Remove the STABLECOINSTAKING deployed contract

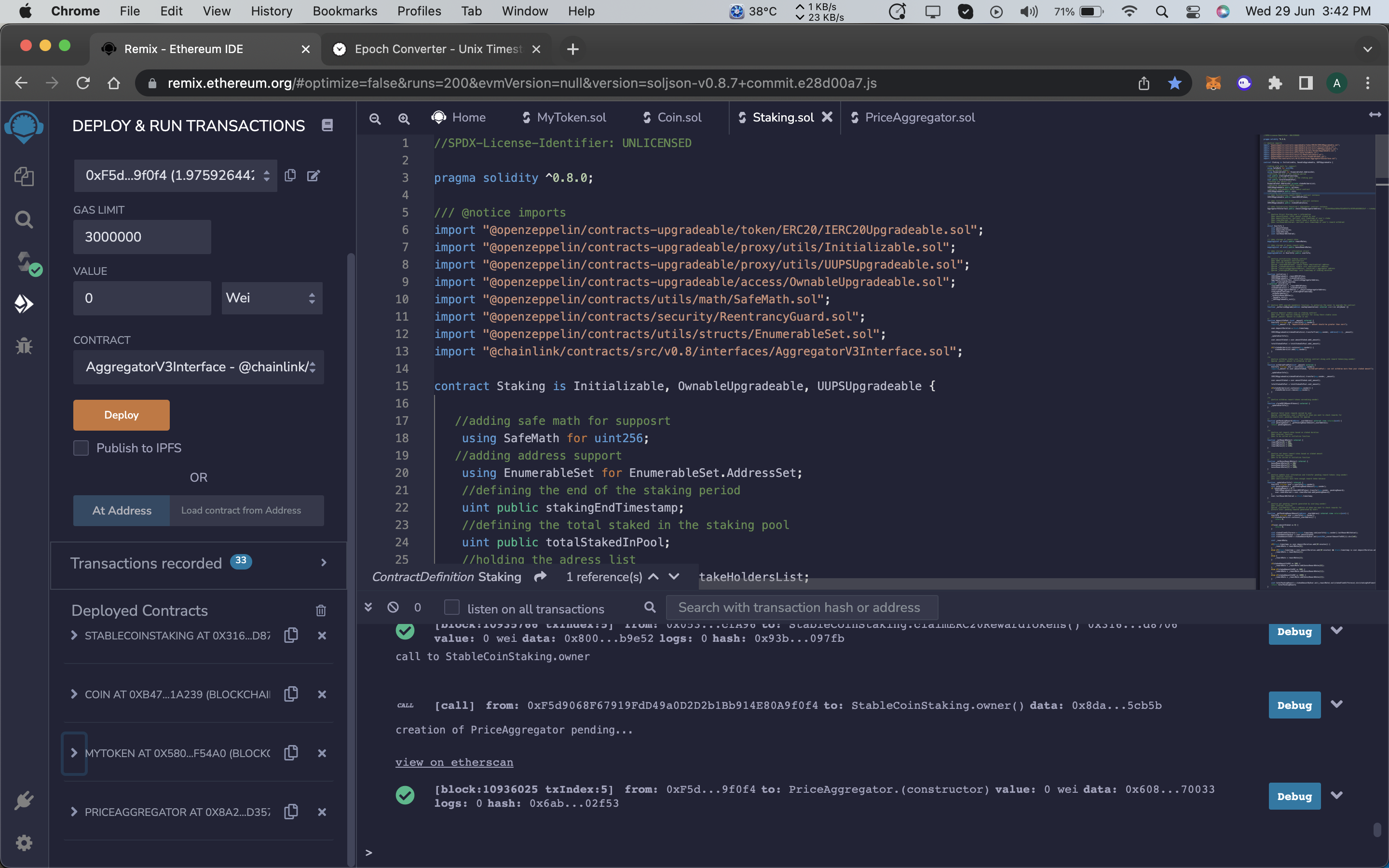click(x=322, y=636)
